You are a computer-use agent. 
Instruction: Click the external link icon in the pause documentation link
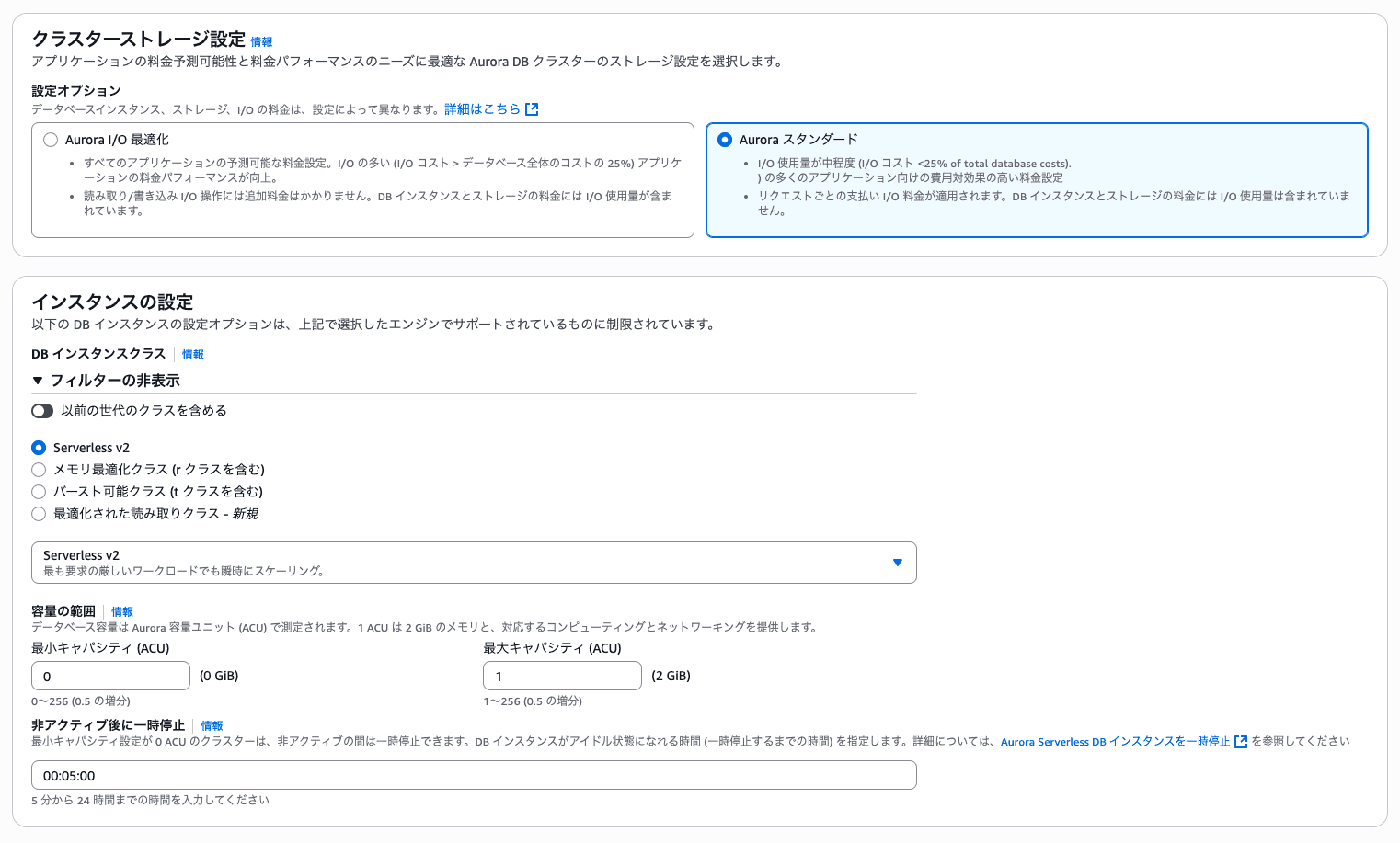click(1240, 741)
